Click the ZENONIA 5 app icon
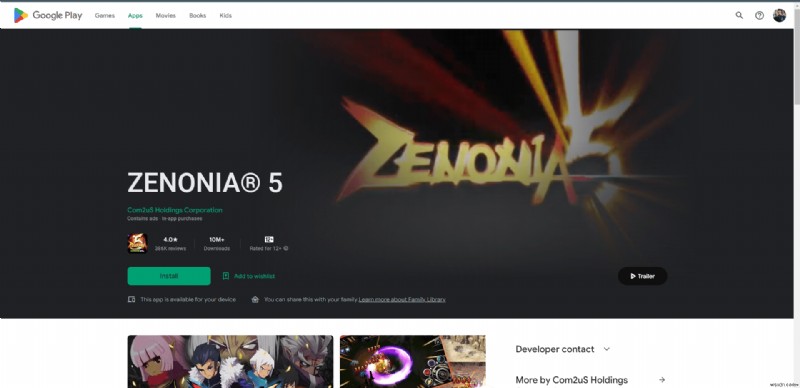The height and width of the screenshot is (388, 800). click(x=137, y=244)
